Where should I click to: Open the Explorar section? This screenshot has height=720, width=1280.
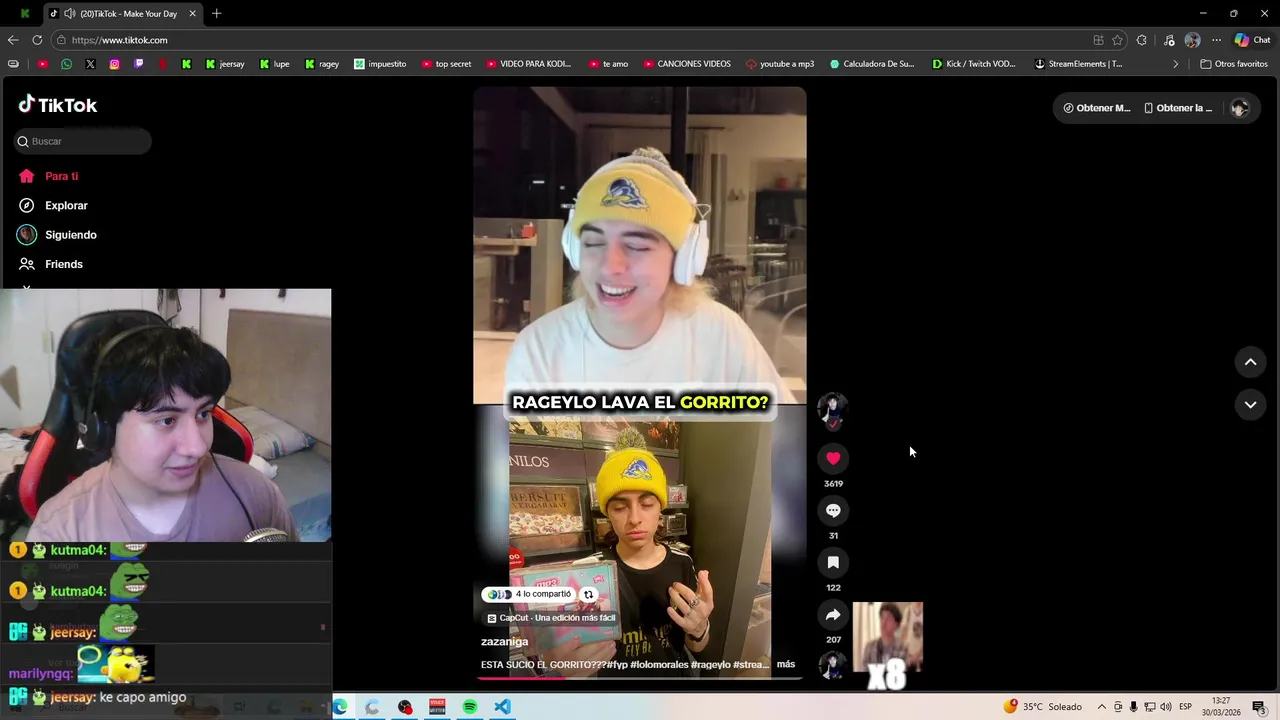click(66, 205)
